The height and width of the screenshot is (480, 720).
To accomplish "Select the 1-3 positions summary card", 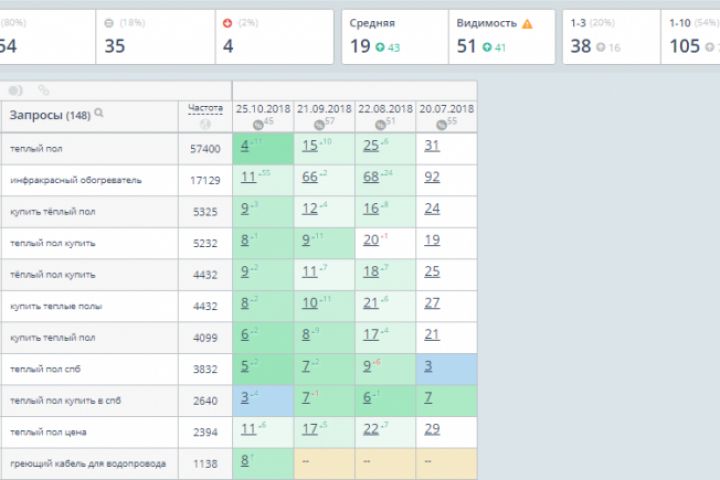I will (x=612, y=37).
